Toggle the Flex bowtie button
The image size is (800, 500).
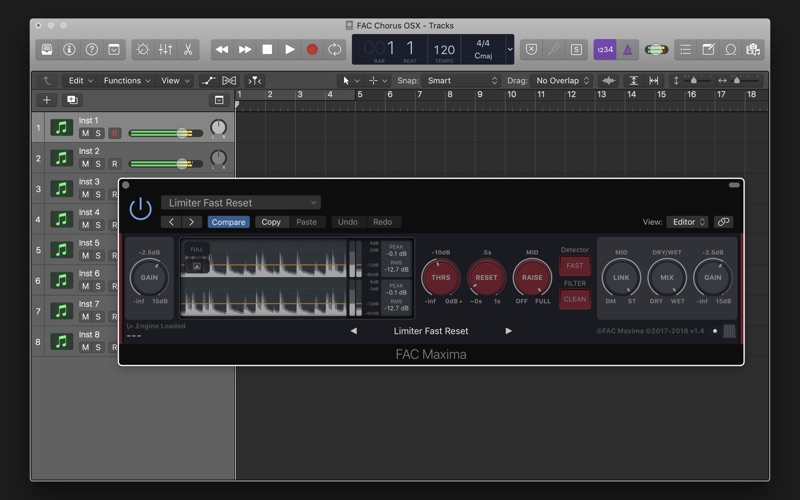click(229, 81)
